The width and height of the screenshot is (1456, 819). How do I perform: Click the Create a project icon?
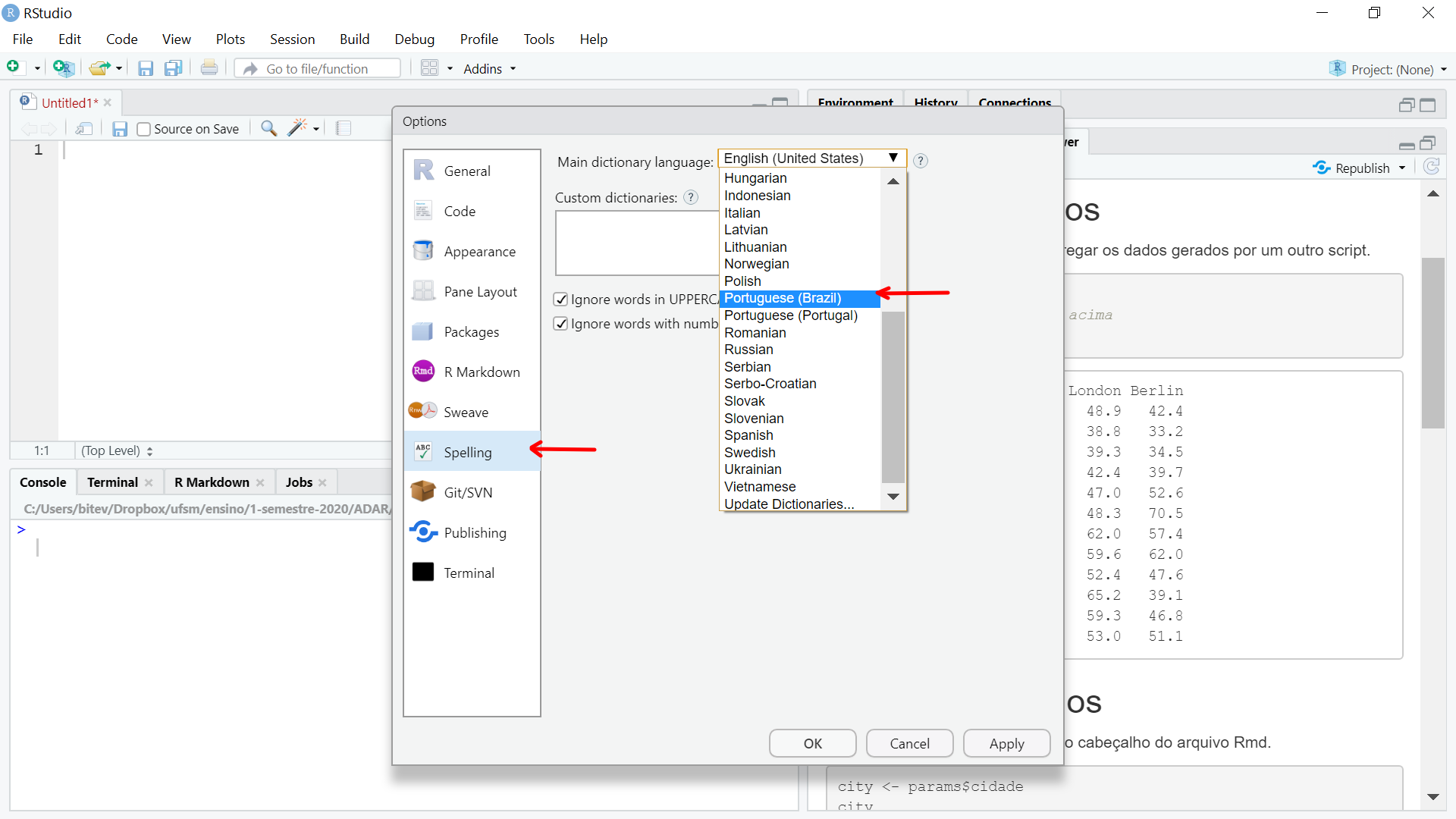(64, 67)
